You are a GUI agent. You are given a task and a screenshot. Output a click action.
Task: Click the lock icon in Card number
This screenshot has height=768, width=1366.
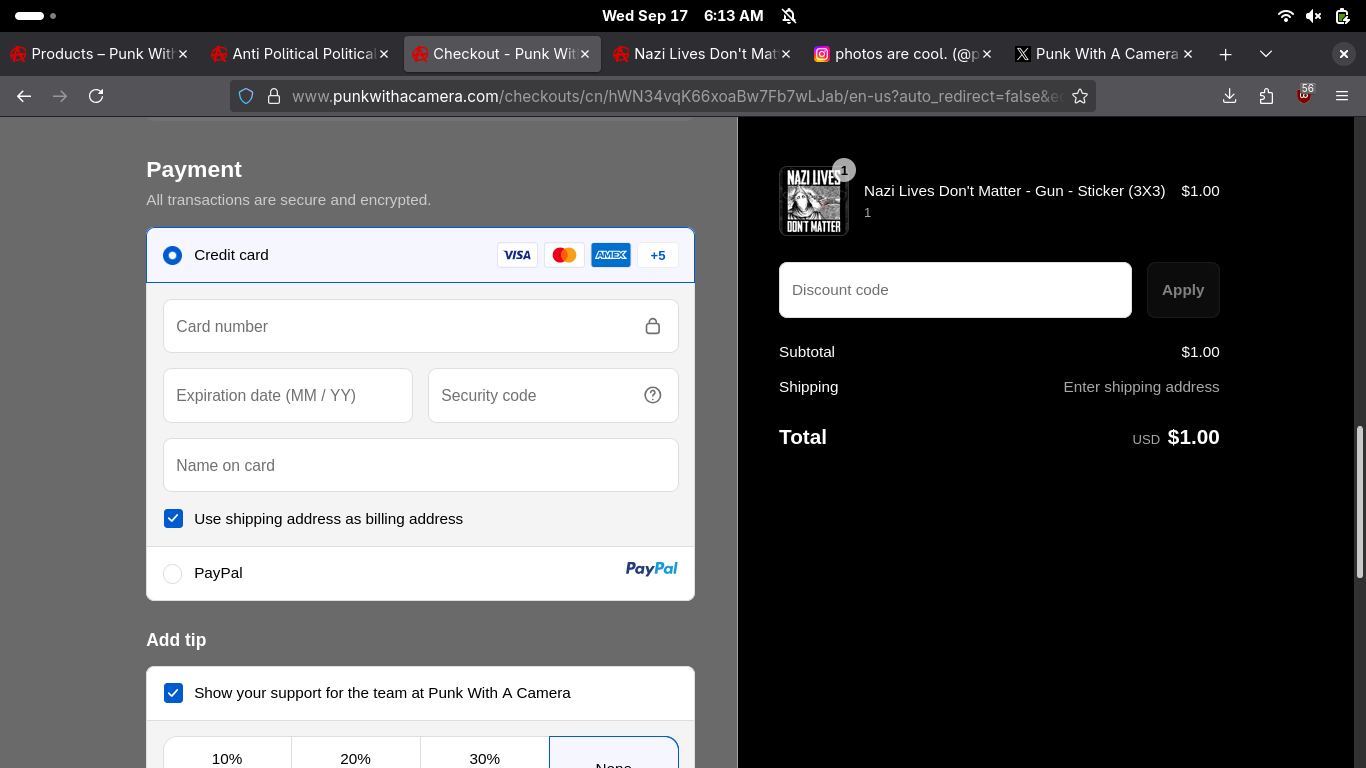coord(653,326)
